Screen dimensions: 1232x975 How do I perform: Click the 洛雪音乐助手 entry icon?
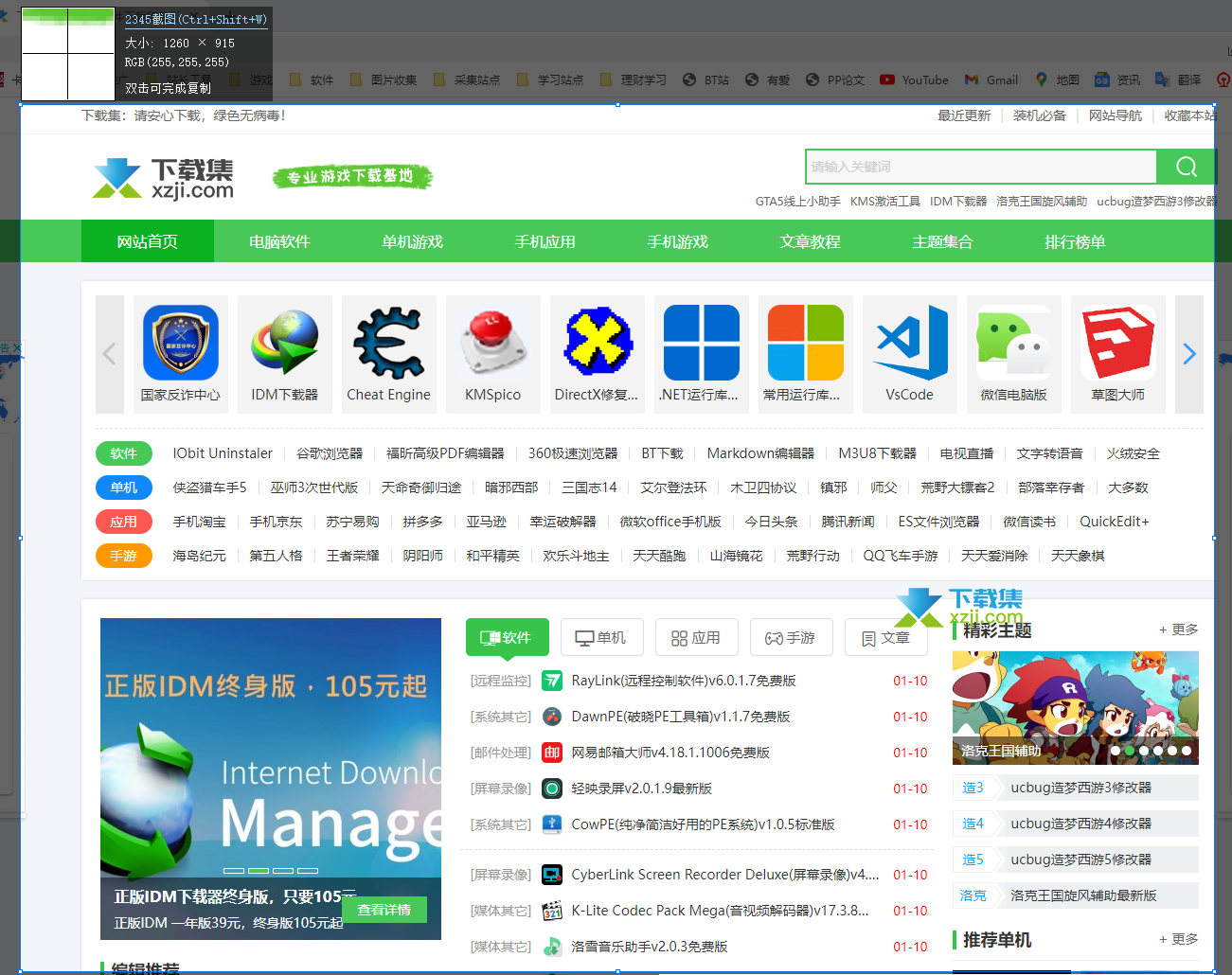point(552,947)
